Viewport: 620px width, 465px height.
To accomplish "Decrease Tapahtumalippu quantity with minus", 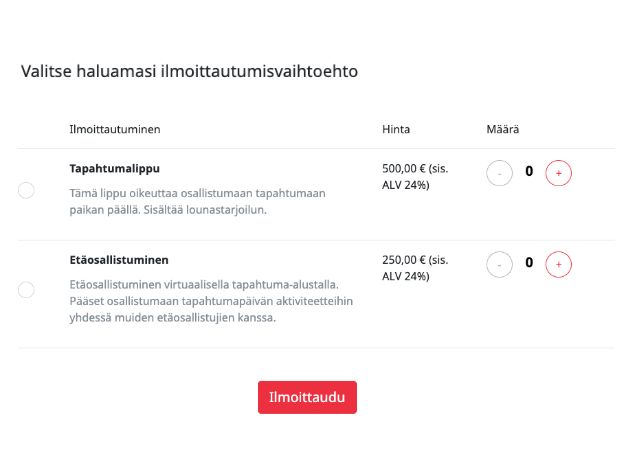I will (x=499, y=173).
